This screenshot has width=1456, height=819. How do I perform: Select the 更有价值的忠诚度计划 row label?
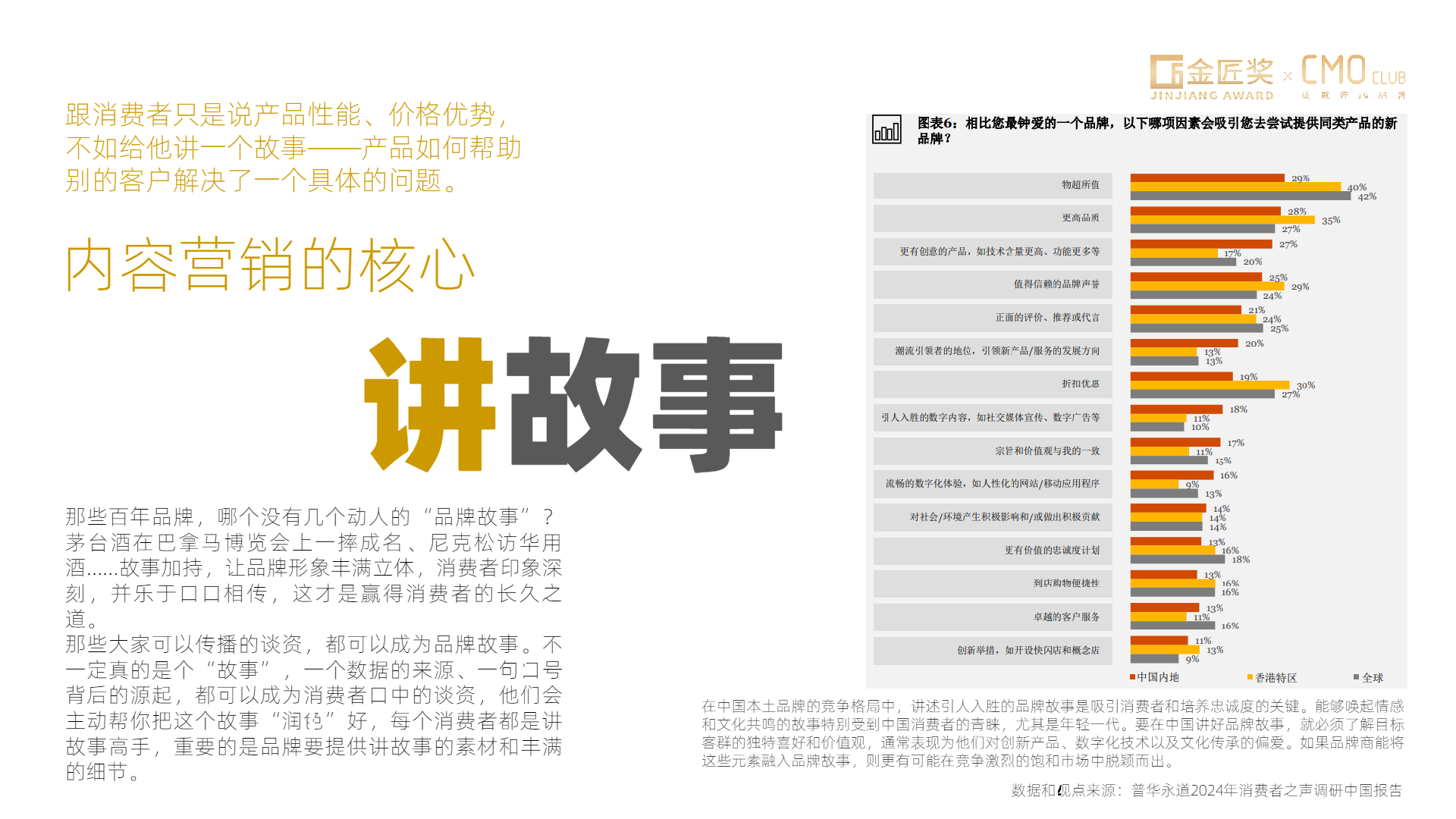click(x=993, y=551)
